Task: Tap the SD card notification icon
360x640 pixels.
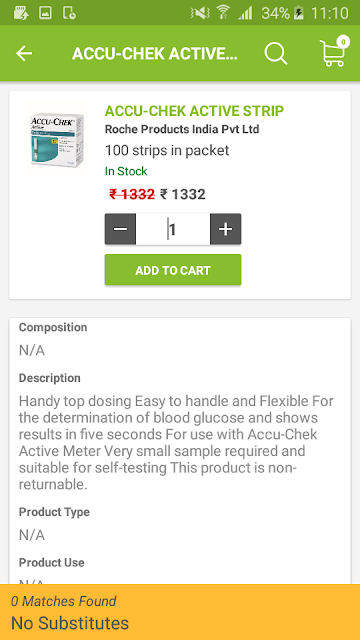Action: 21,13
